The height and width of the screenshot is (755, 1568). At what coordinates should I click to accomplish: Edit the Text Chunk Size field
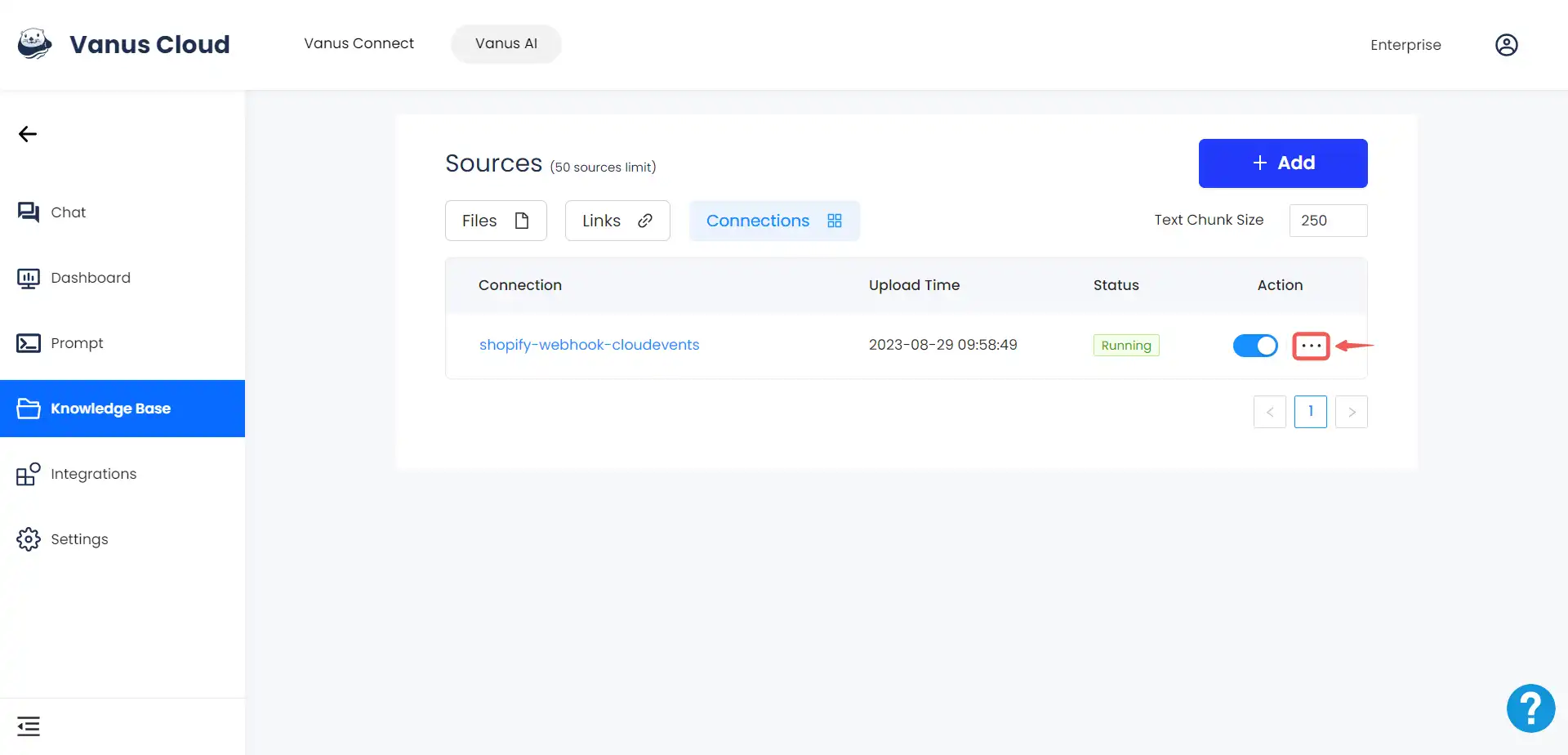[x=1328, y=221]
